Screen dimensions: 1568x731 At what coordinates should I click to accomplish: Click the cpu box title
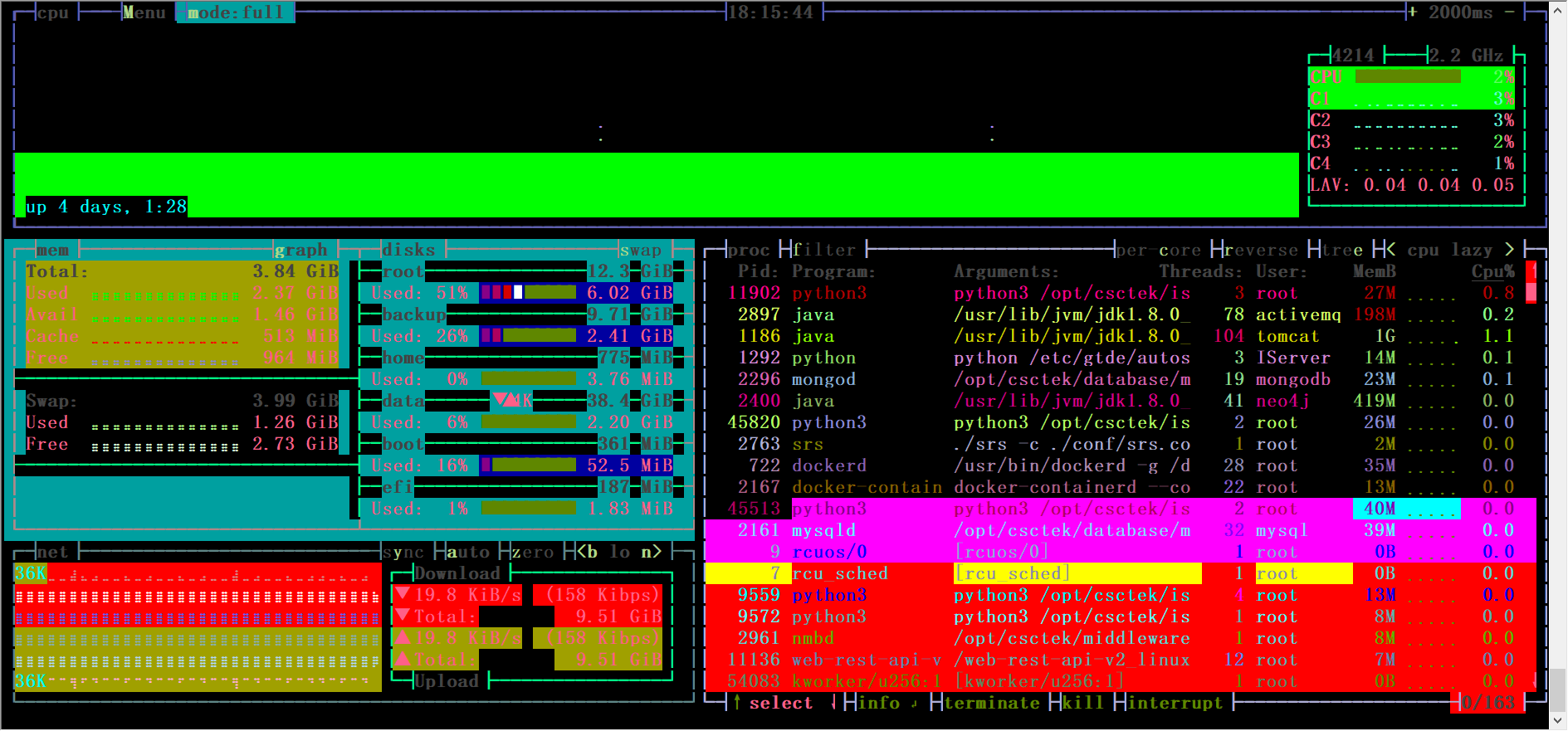[52, 12]
